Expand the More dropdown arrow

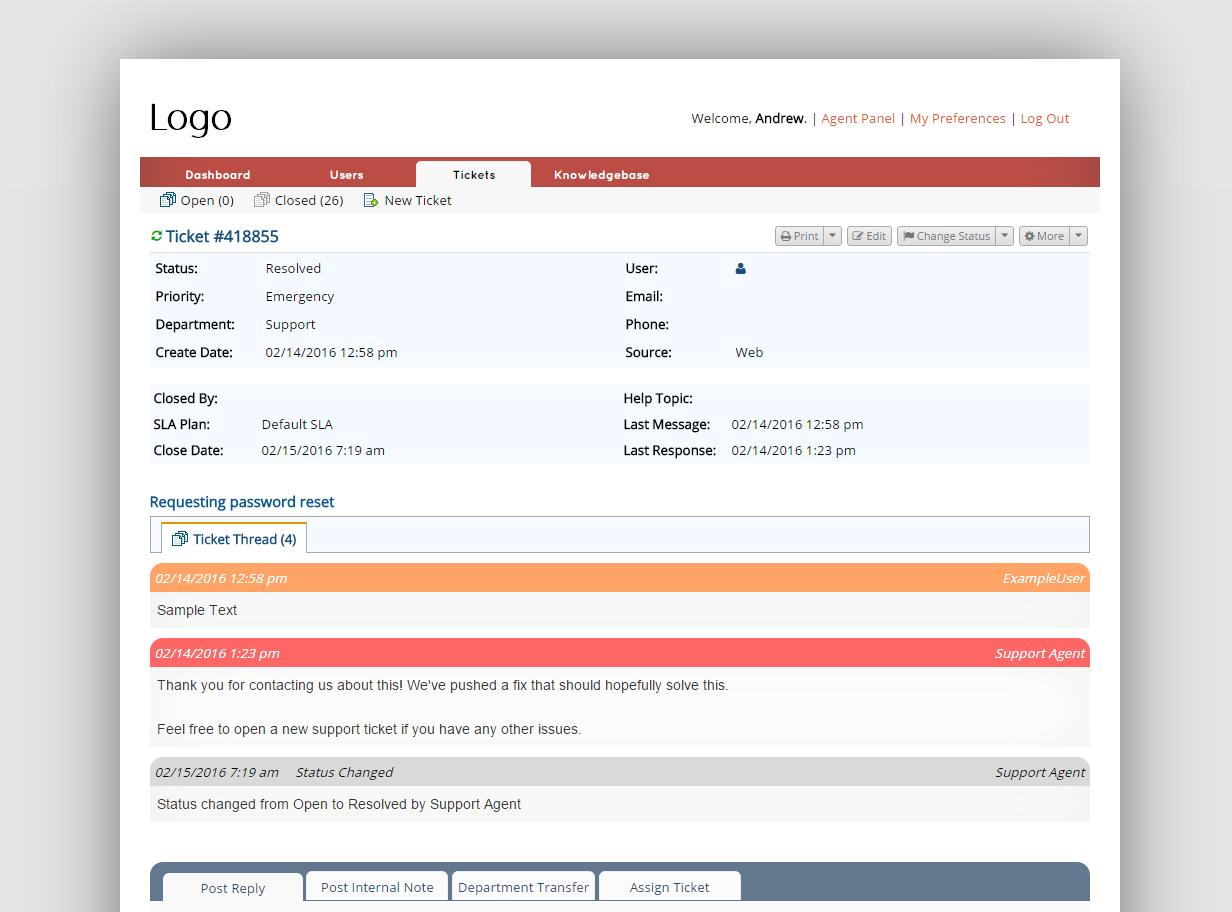coord(1078,236)
